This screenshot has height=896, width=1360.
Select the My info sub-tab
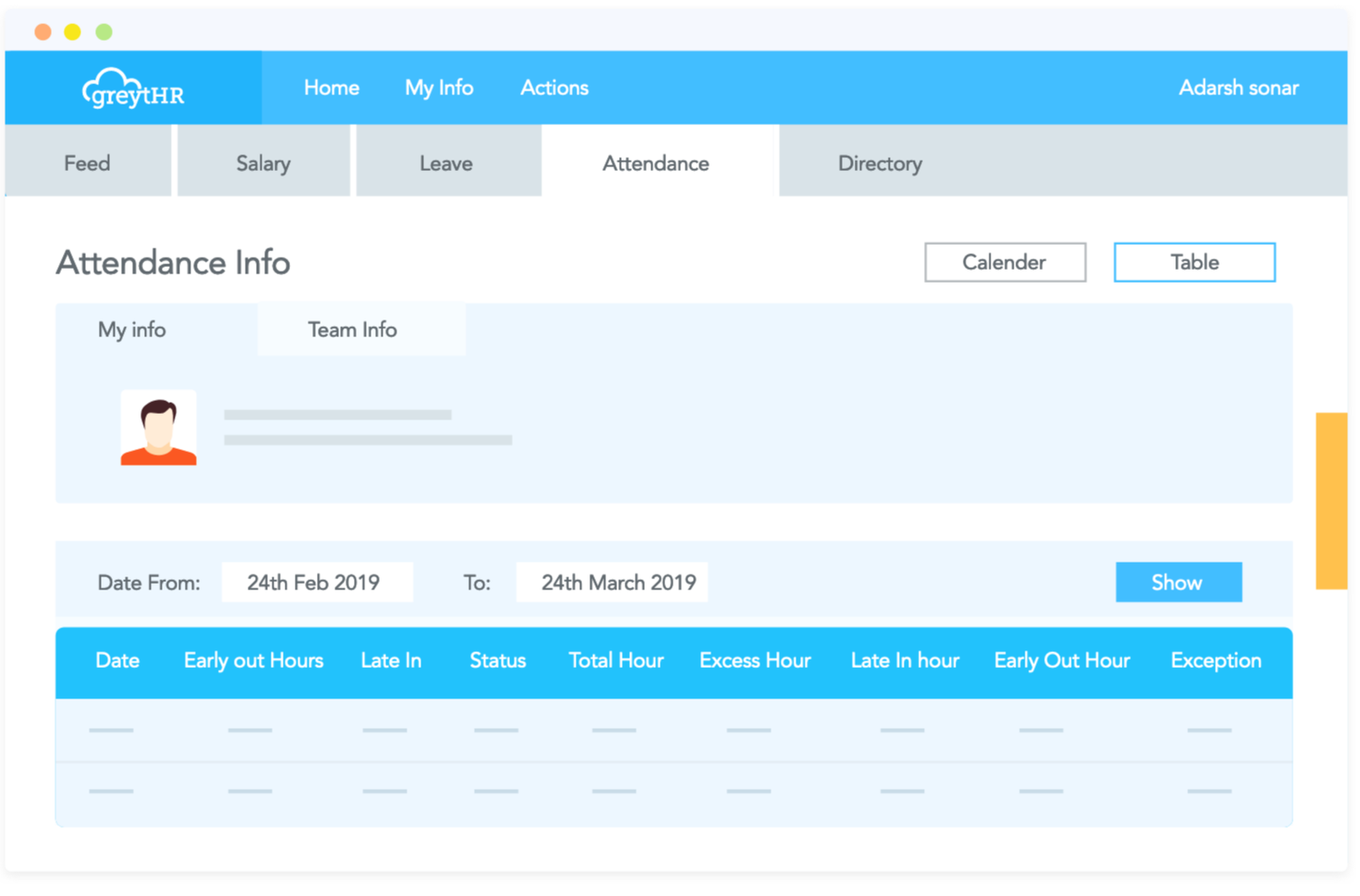pos(131,330)
